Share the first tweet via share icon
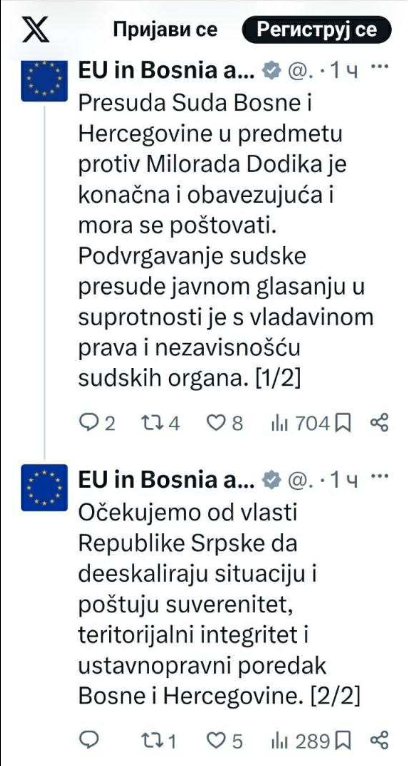The width and height of the screenshot is (408, 766). pyautogui.click(x=380, y=423)
